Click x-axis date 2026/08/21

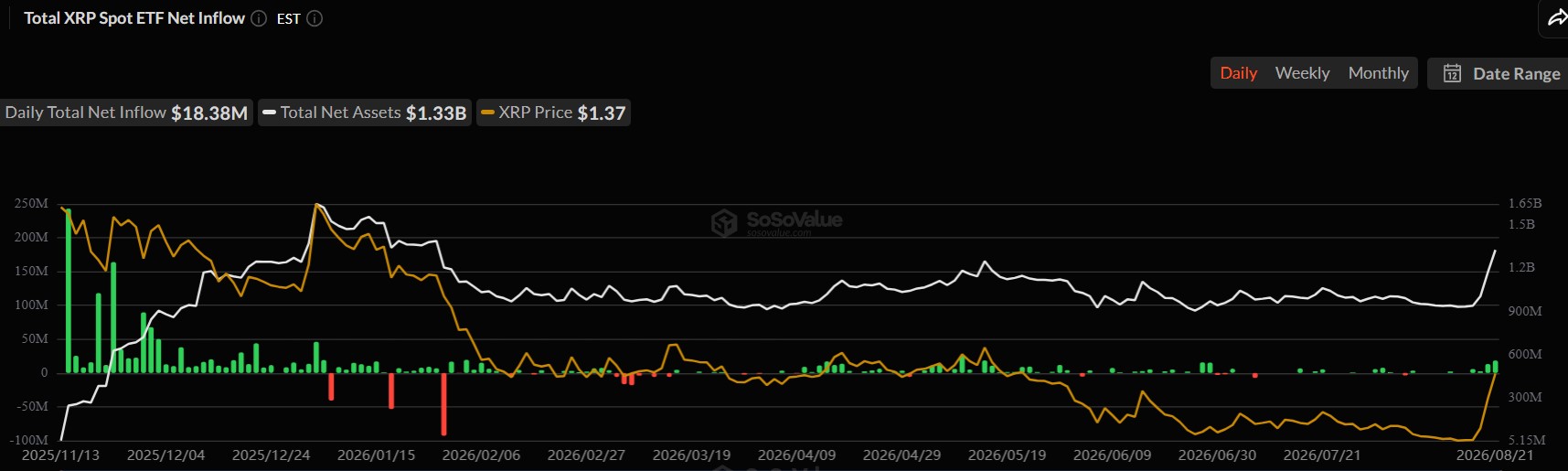(x=1495, y=455)
